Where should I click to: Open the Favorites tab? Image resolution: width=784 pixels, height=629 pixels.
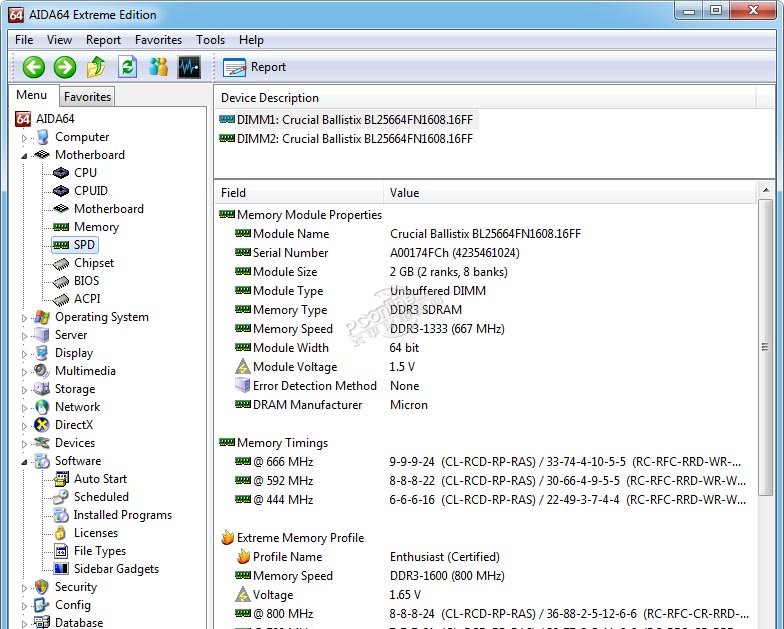[87, 97]
